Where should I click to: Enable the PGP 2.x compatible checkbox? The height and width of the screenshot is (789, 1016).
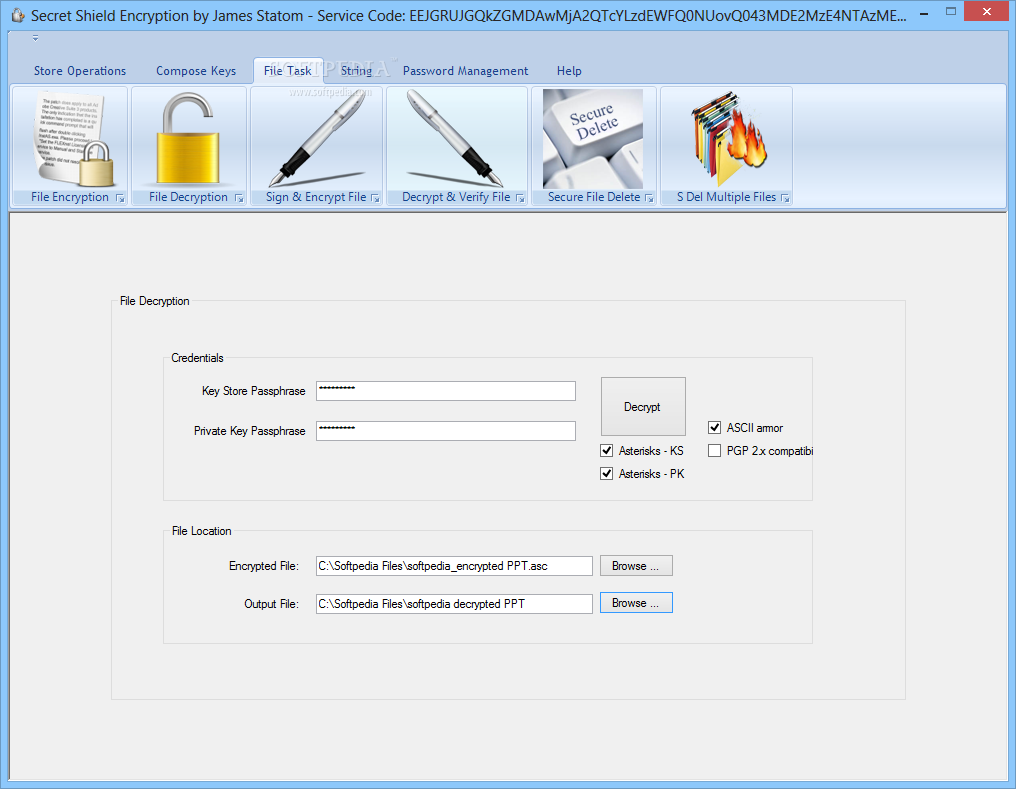tap(714, 451)
